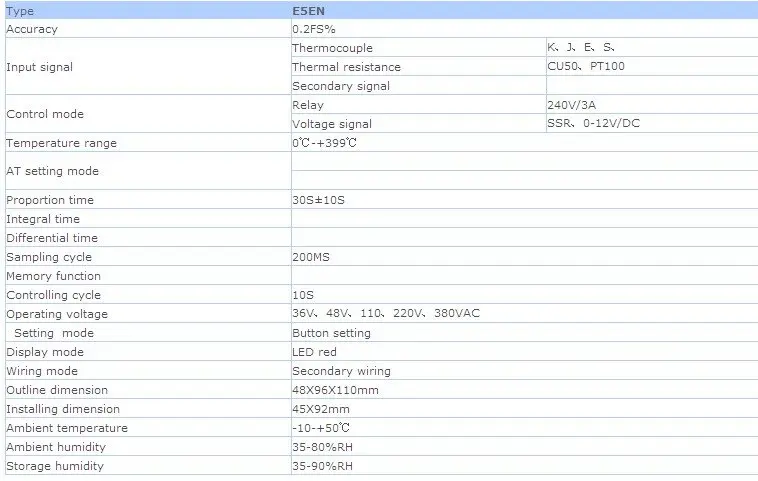The height and width of the screenshot is (481, 758).
Task: Select the 'Differential time' label
Action: coord(52,238)
